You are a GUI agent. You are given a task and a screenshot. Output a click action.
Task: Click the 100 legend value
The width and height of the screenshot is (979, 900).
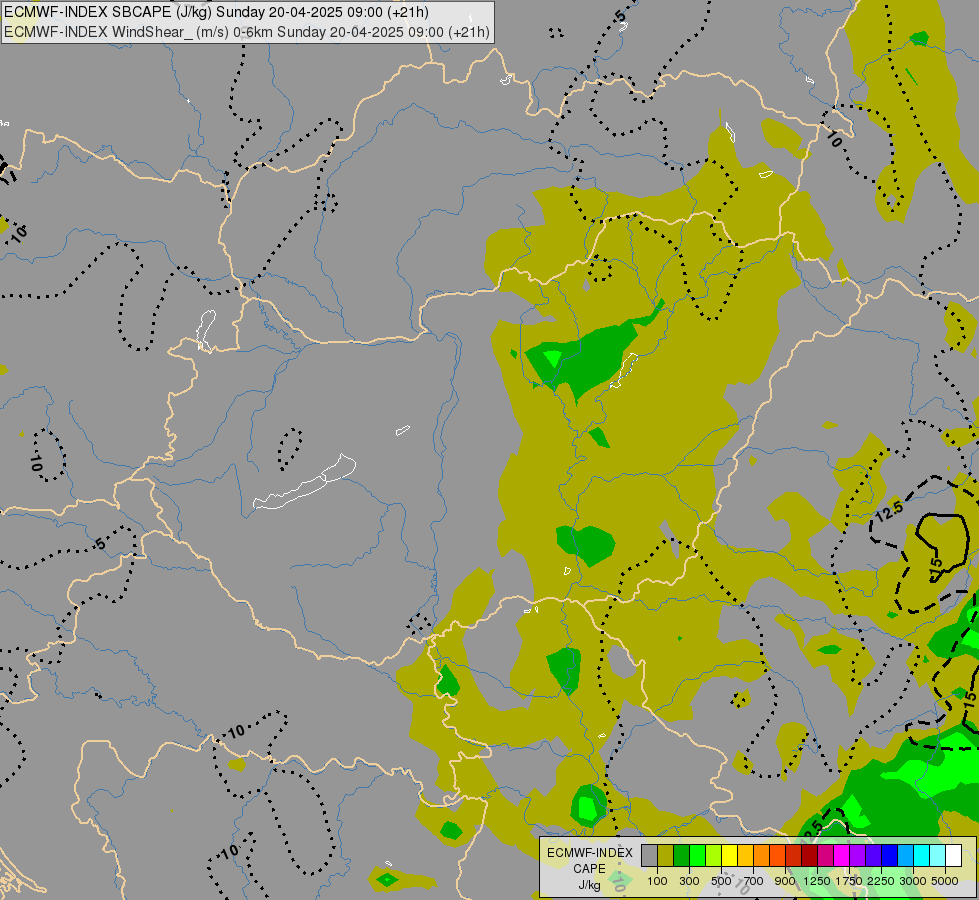tap(657, 881)
